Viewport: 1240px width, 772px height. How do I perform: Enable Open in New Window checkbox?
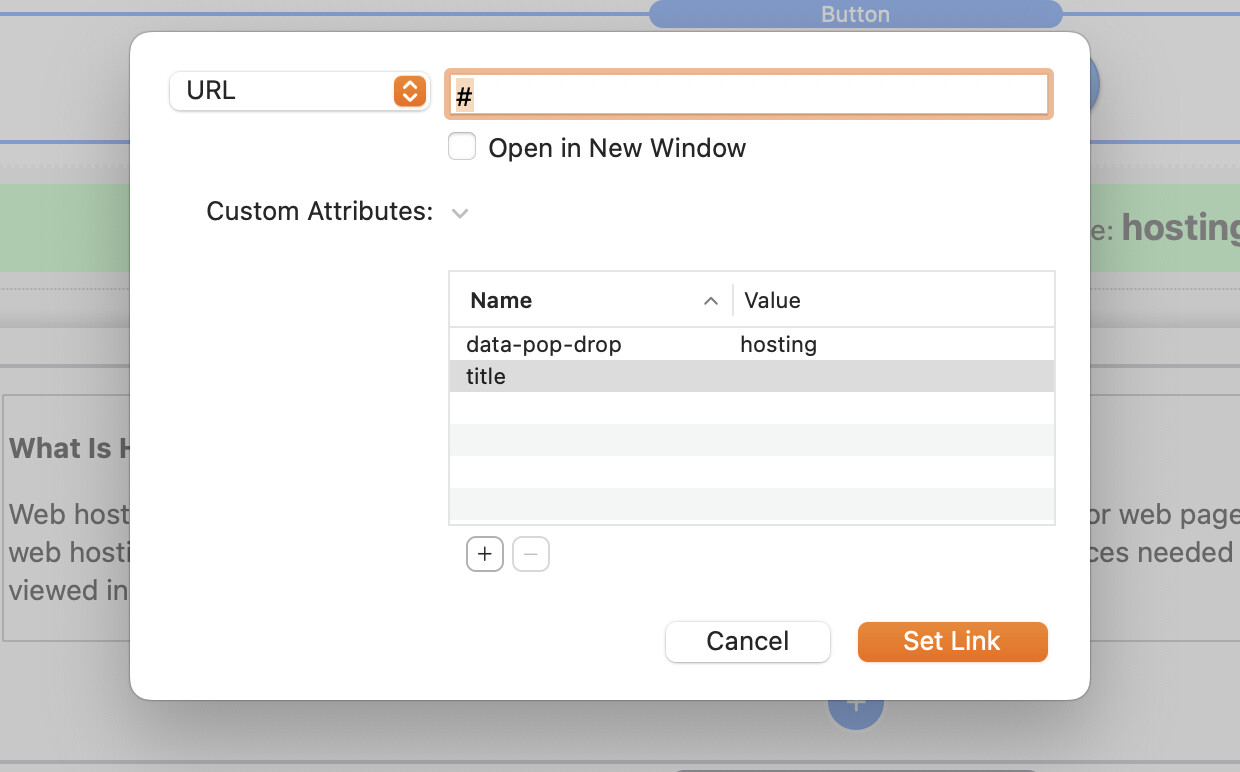click(x=462, y=147)
